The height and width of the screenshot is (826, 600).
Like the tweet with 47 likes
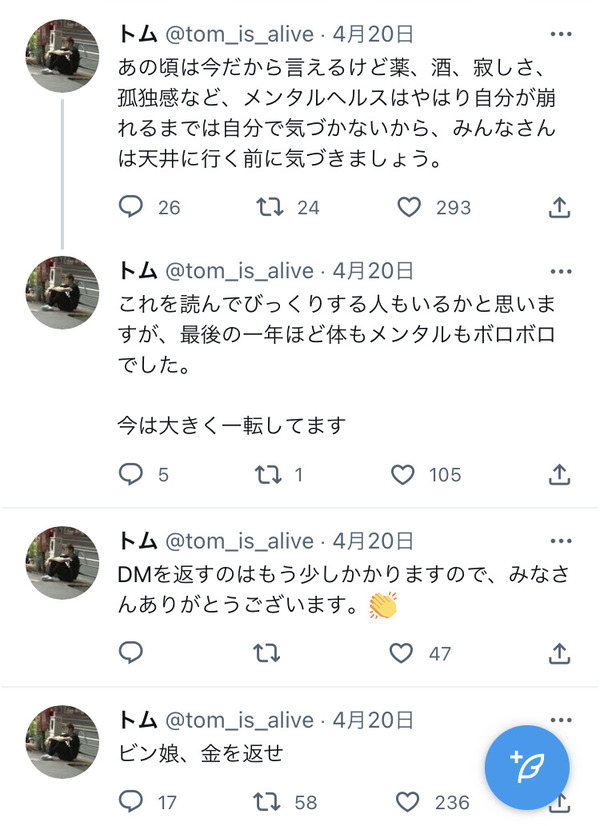coord(402,654)
